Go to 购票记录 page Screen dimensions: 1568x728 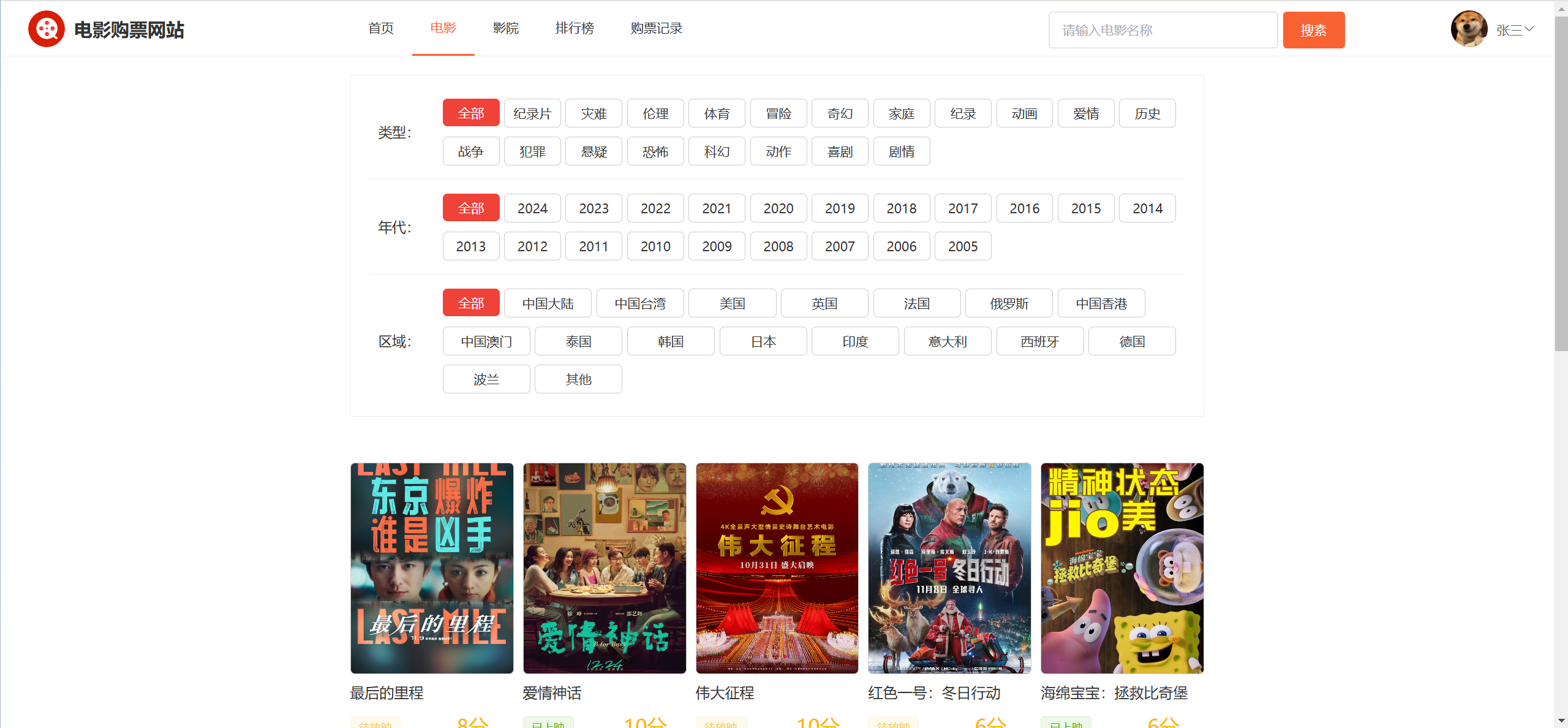click(656, 28)
